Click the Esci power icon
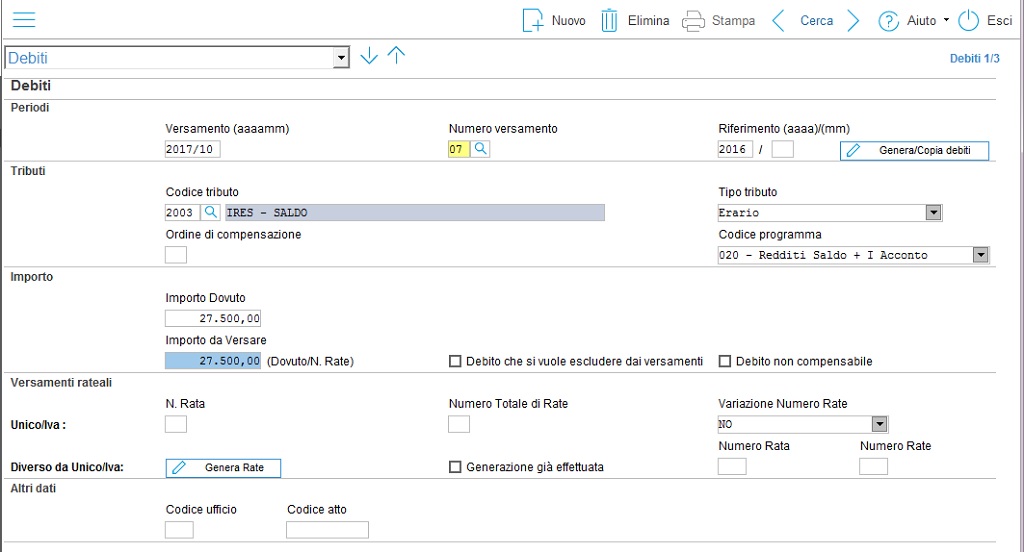Image resolution: width=1024 pixels, height=552 pixels. 968,21
